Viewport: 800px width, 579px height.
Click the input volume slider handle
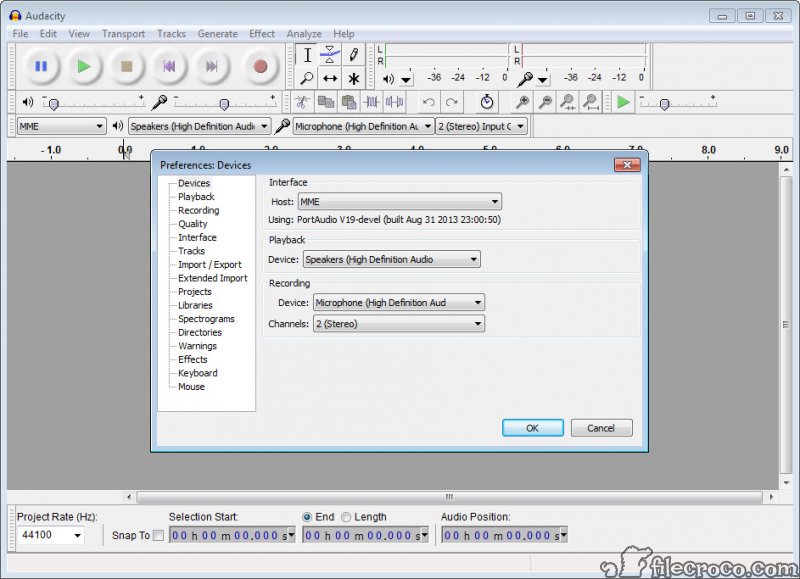coord(223,104)
